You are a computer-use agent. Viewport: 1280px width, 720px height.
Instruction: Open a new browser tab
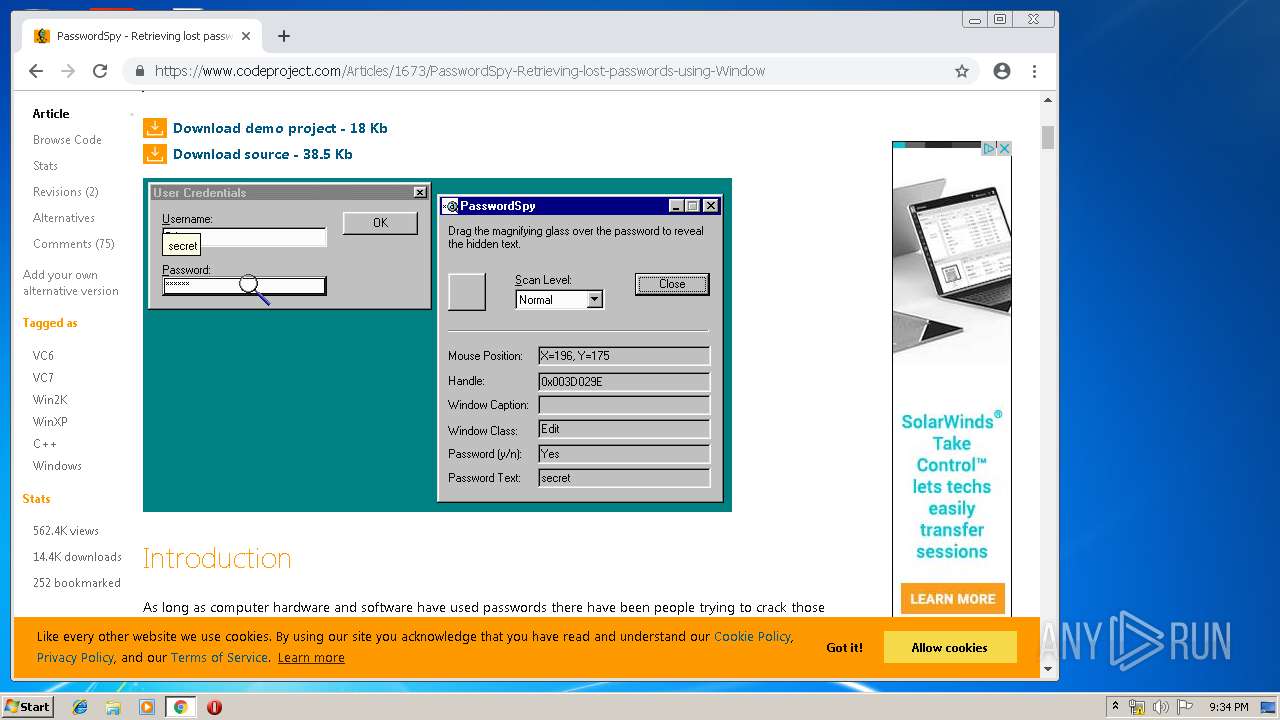(284, 36)
